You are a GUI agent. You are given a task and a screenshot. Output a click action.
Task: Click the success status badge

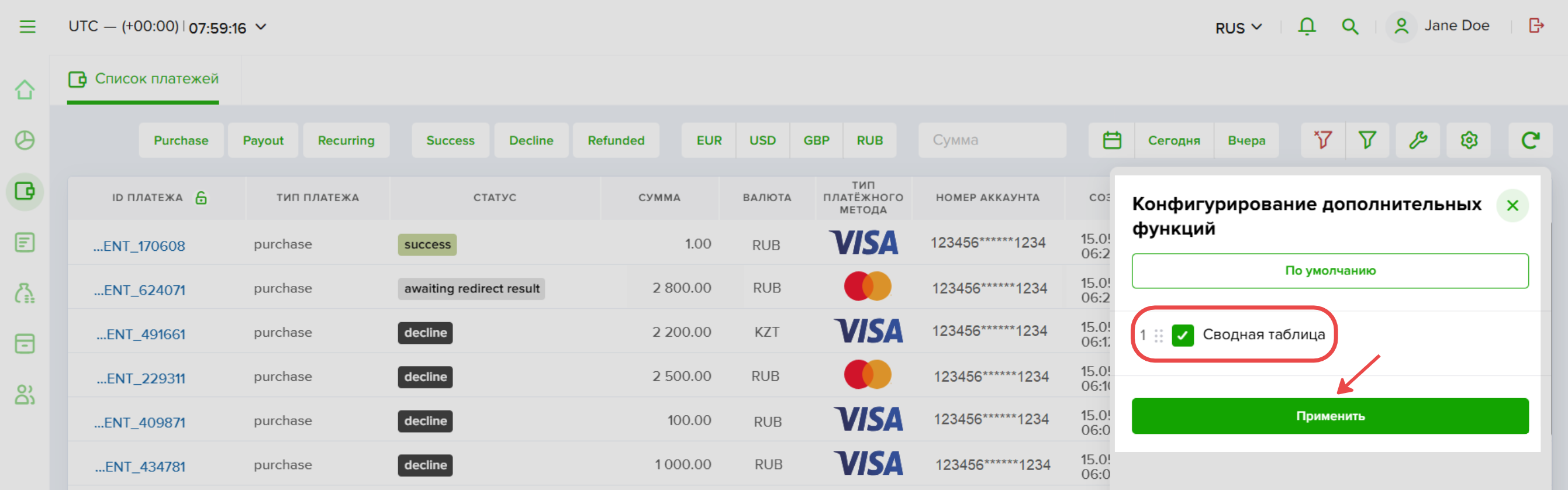point(427,244)
